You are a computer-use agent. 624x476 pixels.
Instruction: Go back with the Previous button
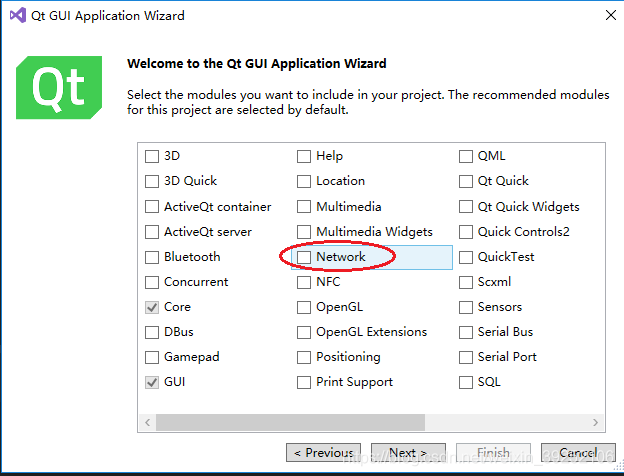(324, 453)
